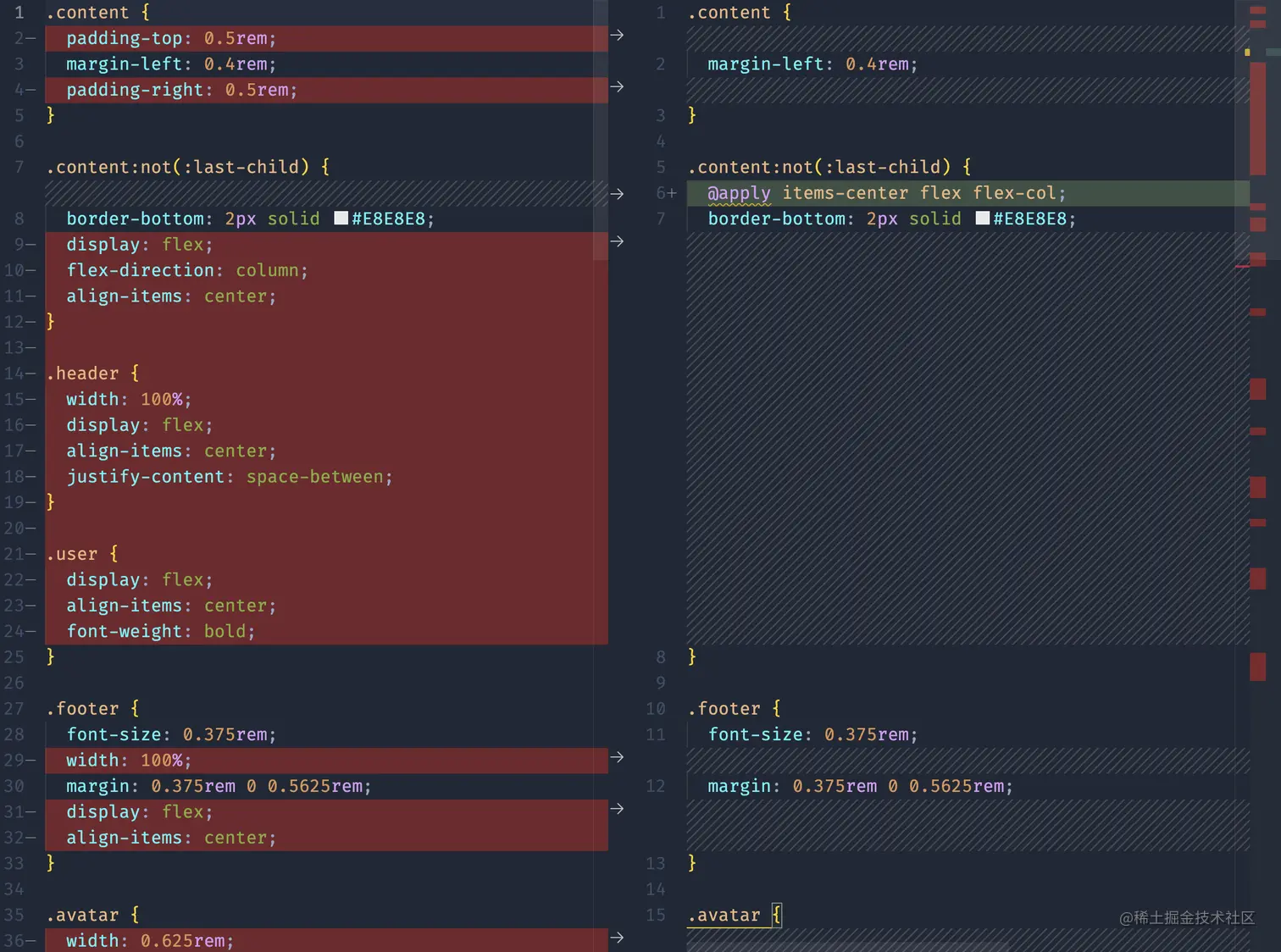1281x952 pixels.
Task: Click 'width: 100%;' on line 15
Action: coord(129,399)
